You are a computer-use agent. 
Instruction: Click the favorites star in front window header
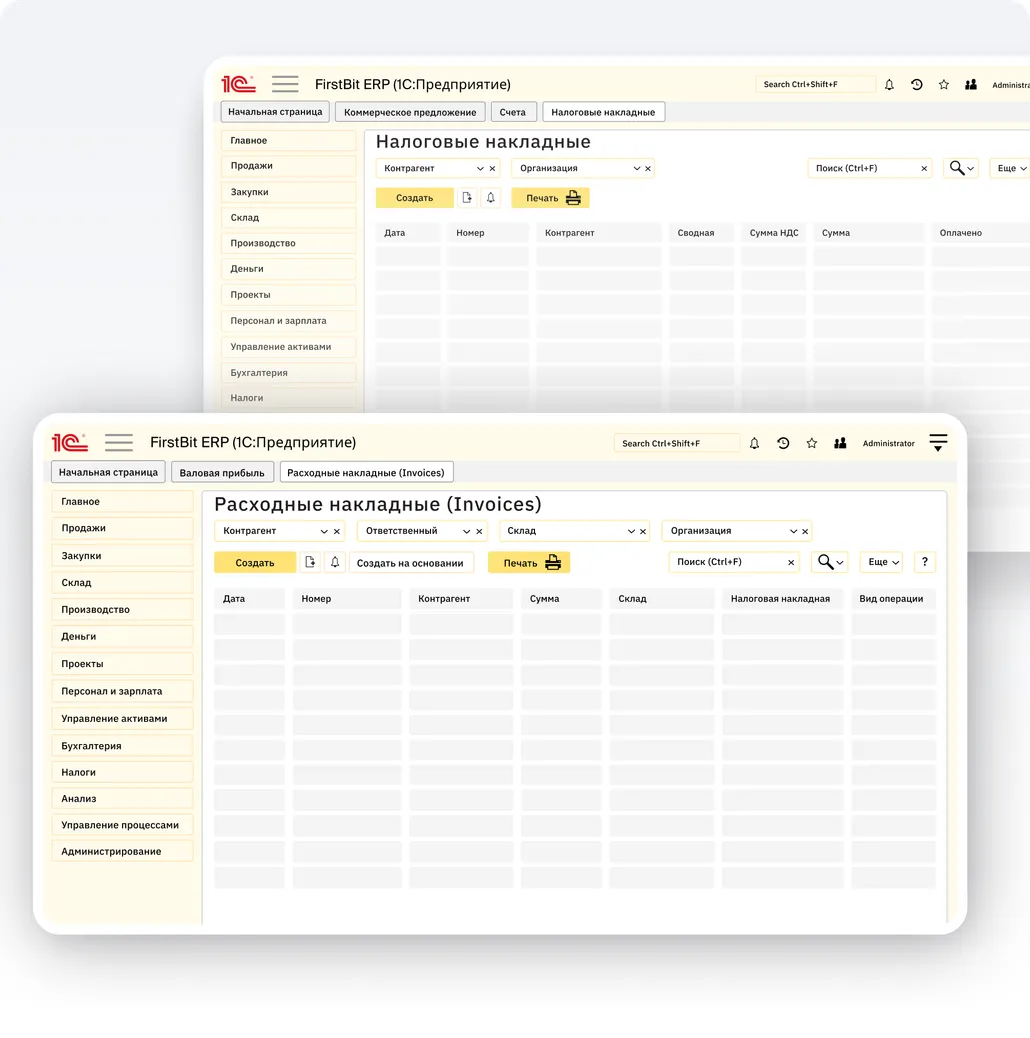[x=812, y=443]
